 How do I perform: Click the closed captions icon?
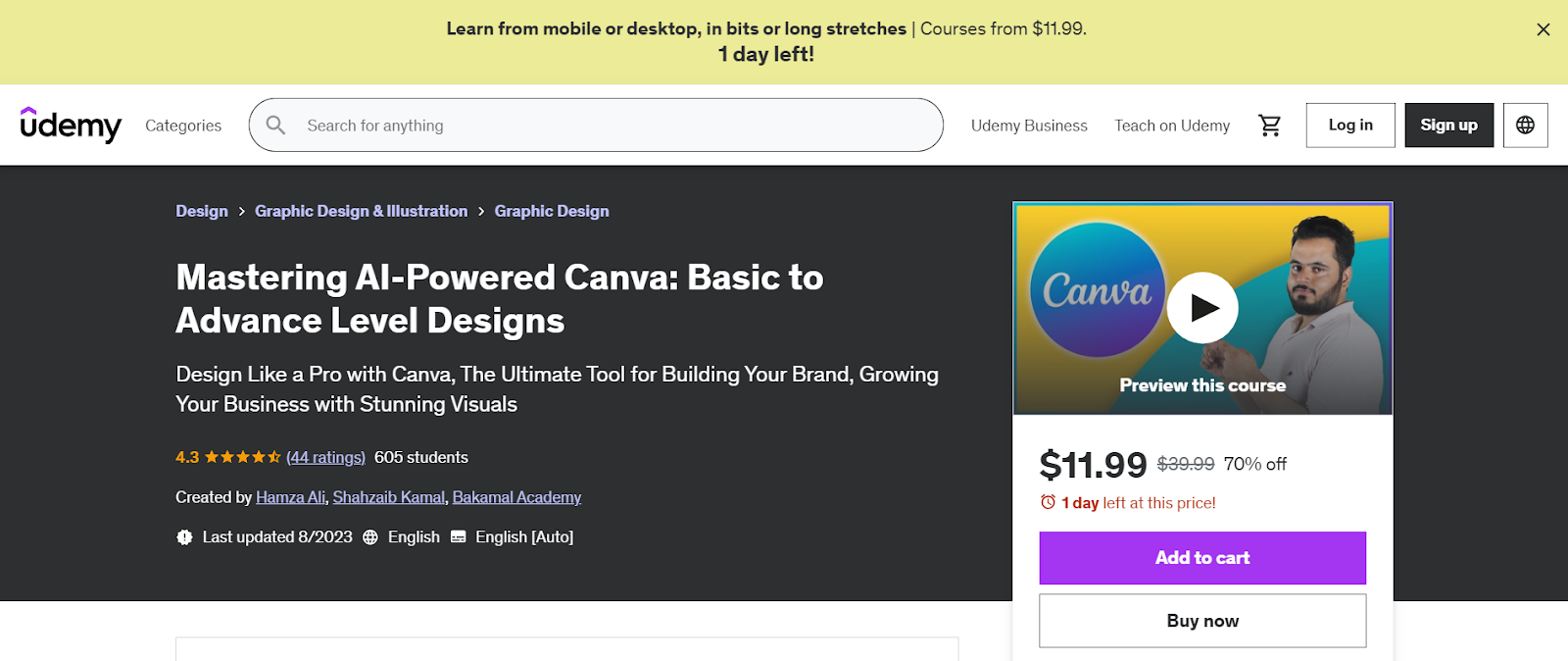point(458,537)
